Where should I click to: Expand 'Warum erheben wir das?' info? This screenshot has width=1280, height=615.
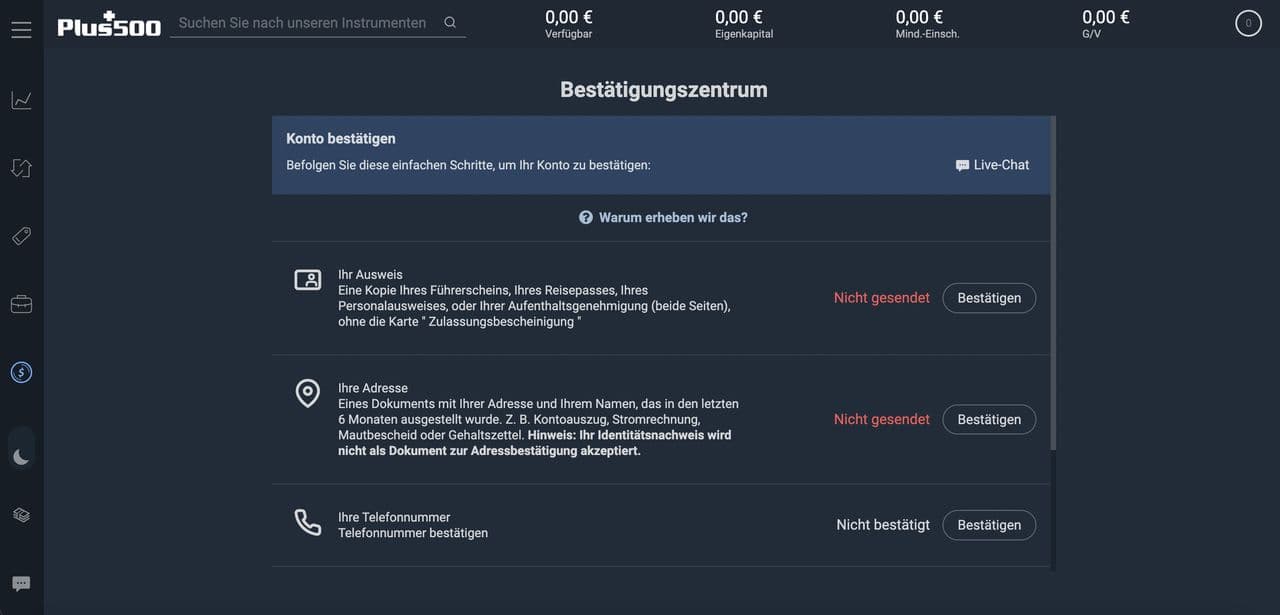point(663,217)
